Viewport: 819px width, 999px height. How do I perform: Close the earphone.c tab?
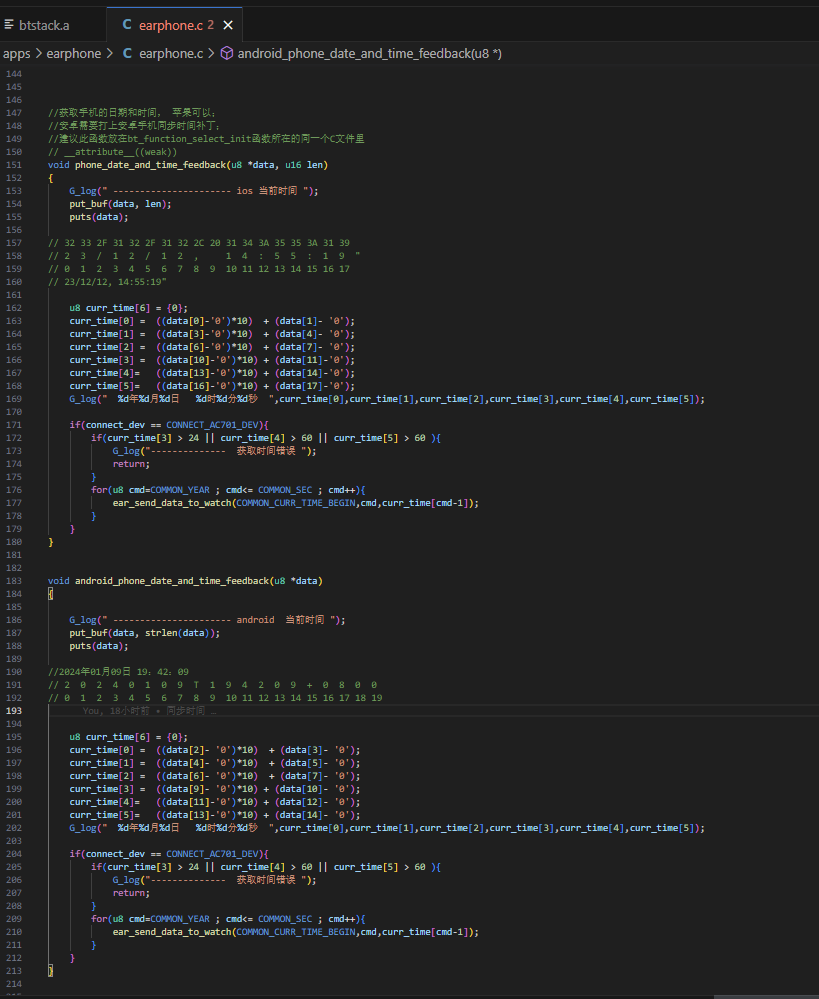228,25
